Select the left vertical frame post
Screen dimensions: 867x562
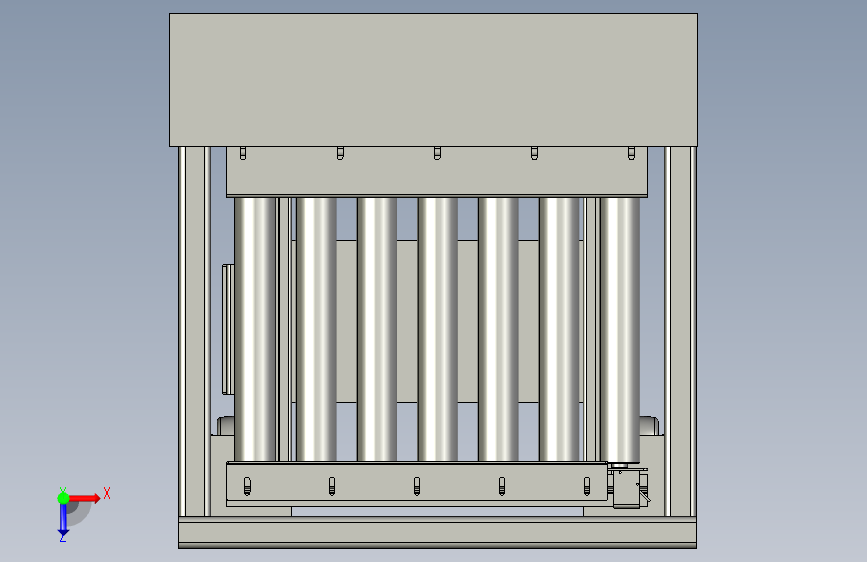[x=195, y=331]
